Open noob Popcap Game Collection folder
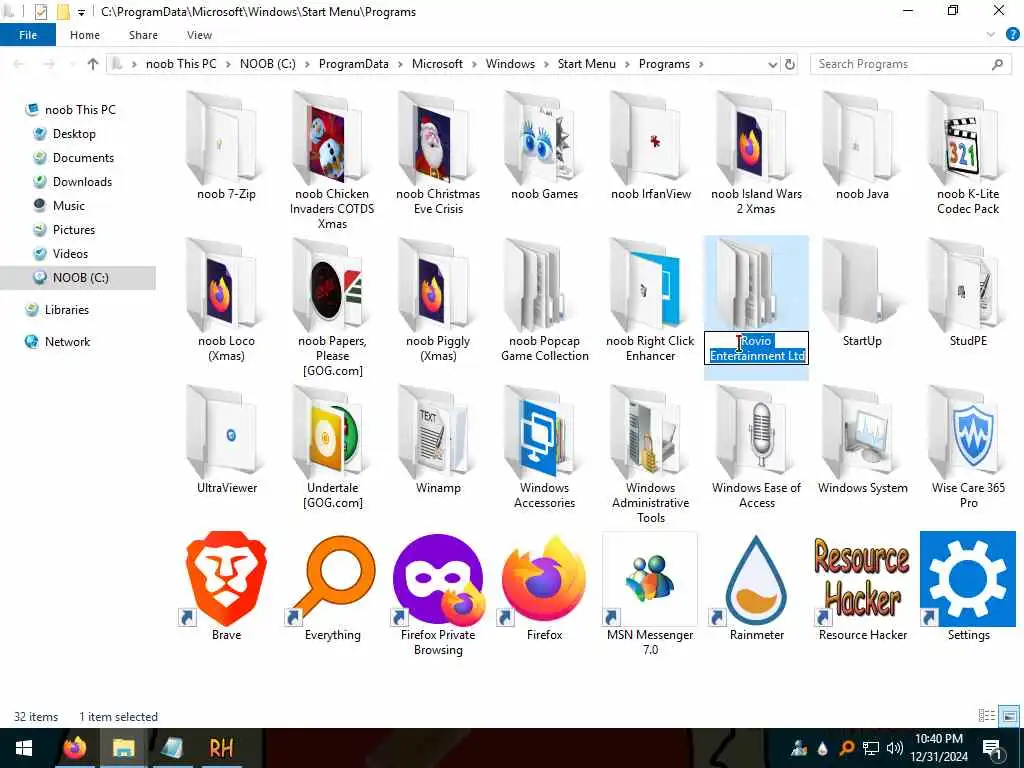 [x=544, y=300]
